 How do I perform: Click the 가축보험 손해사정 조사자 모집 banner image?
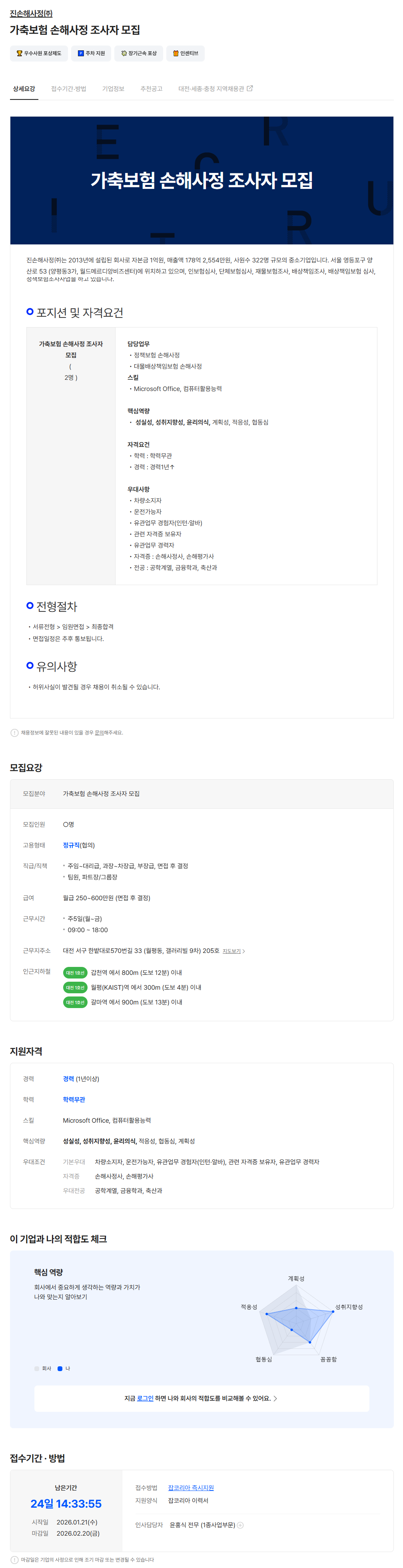click(x=201, y=180)
